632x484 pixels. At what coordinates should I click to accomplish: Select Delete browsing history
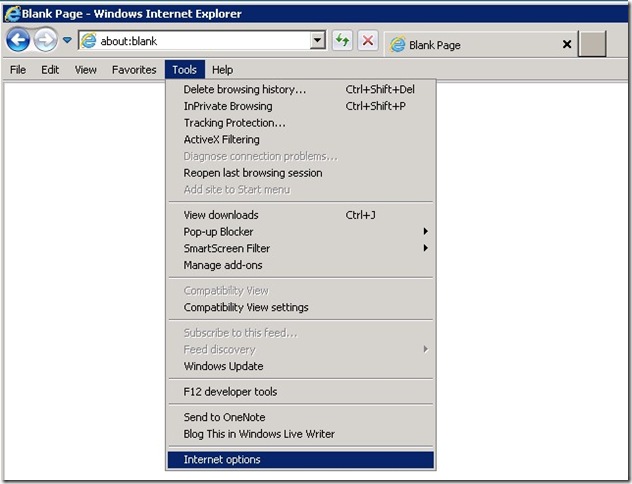pyautogui.click(x=245, y=90)
